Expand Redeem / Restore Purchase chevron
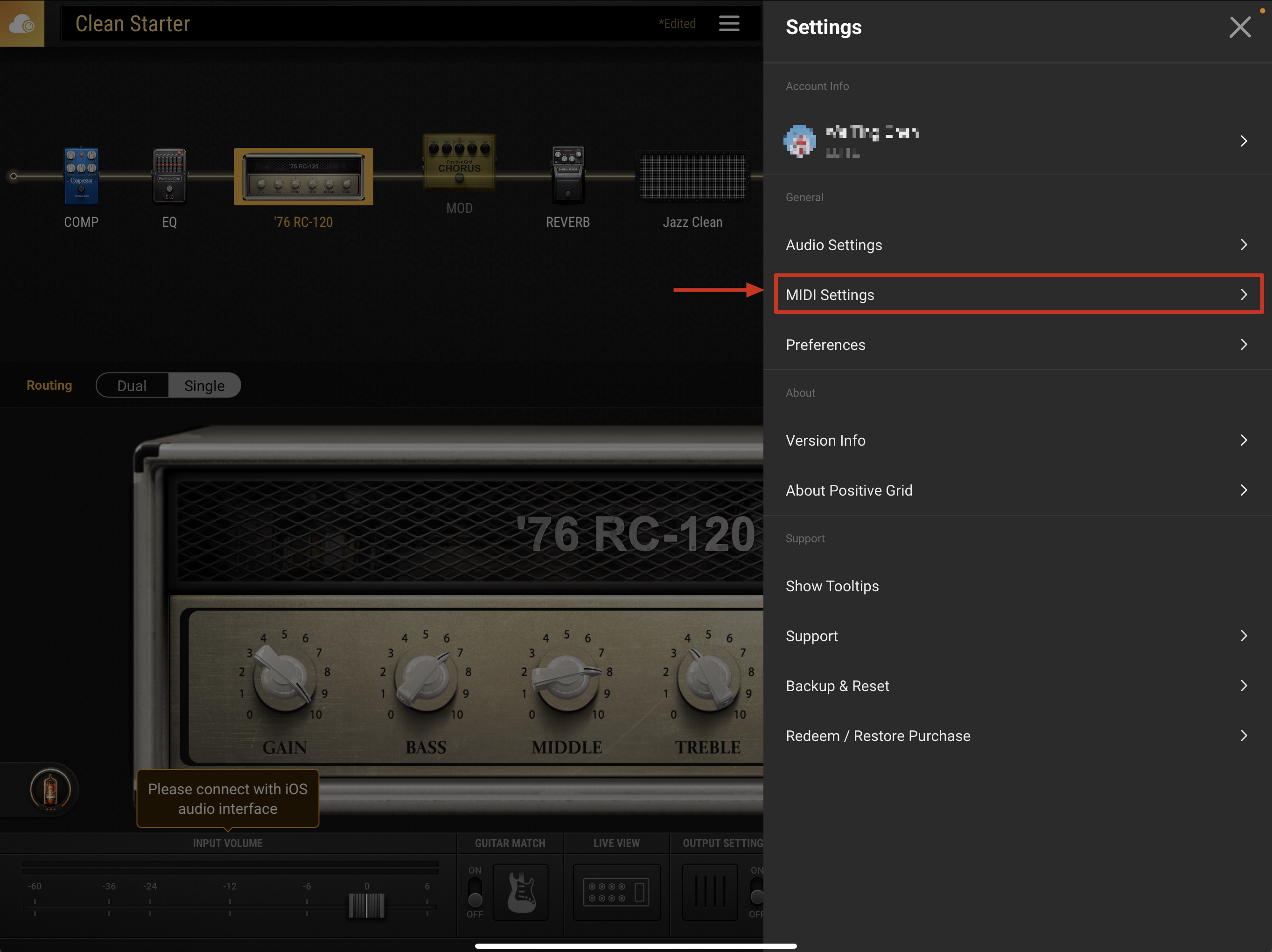 [1244, 736]
